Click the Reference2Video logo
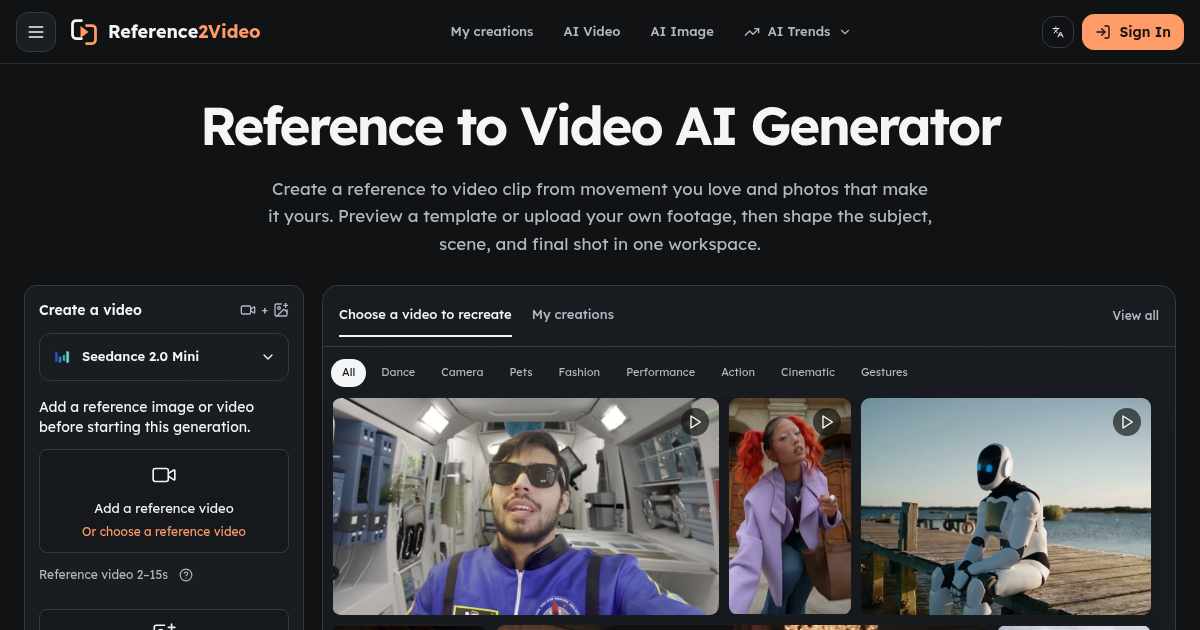1200x630 pixels. (x=166, y=32)
